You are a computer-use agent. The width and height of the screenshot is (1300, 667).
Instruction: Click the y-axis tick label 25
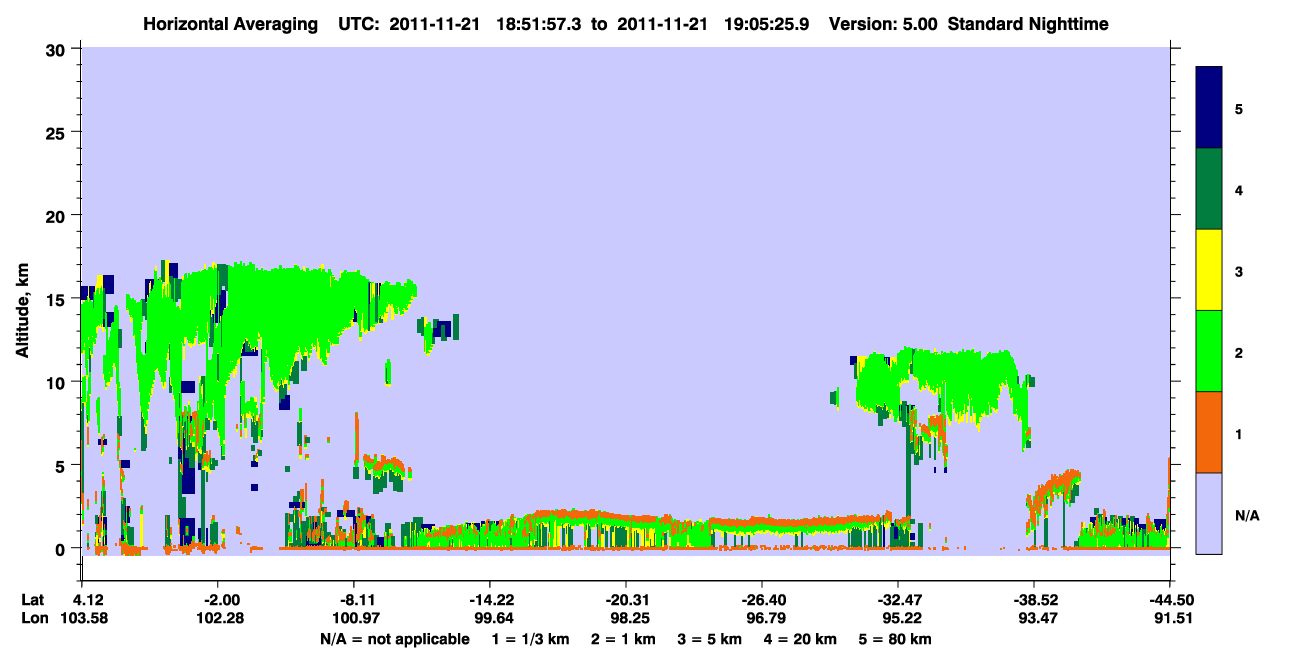58,132
